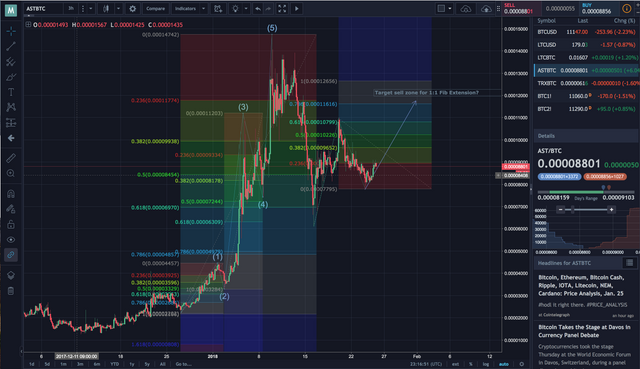
Task: Open chart properties gear icon
Action: [x=133, y=9]
